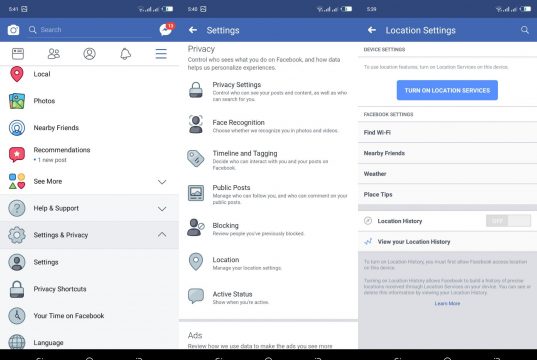Image resolution: width=537 pixels, height=360 pixels.
Task: Select 'Timeline and Tagging' title text
Action: [x=245, y=153]
